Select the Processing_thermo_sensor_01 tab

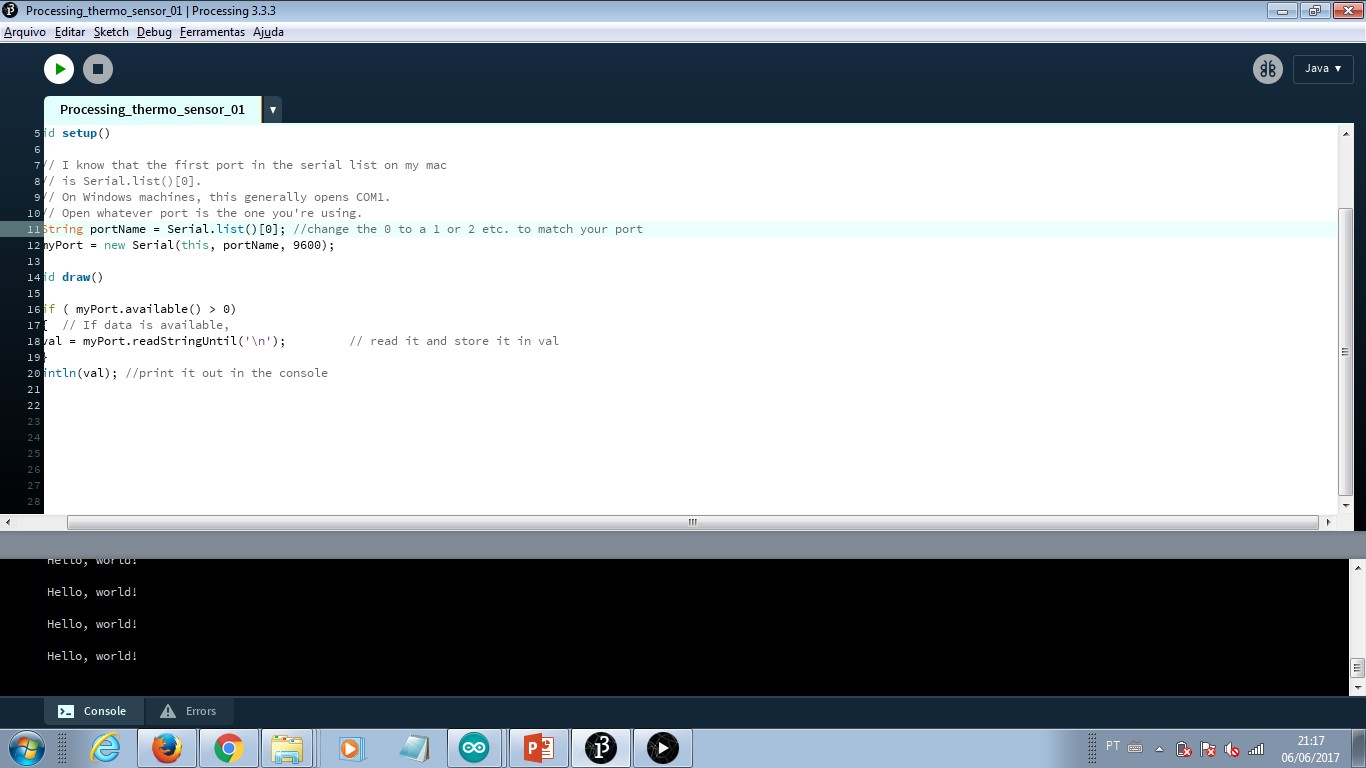tap(152, 110)
